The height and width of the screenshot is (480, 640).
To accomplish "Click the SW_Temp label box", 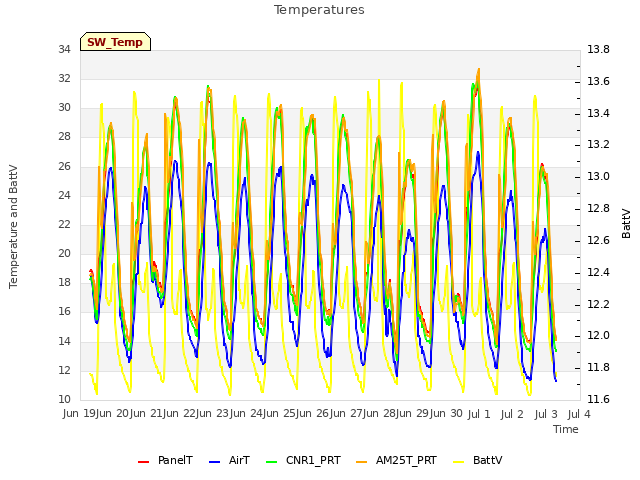I will click(116, 42).
